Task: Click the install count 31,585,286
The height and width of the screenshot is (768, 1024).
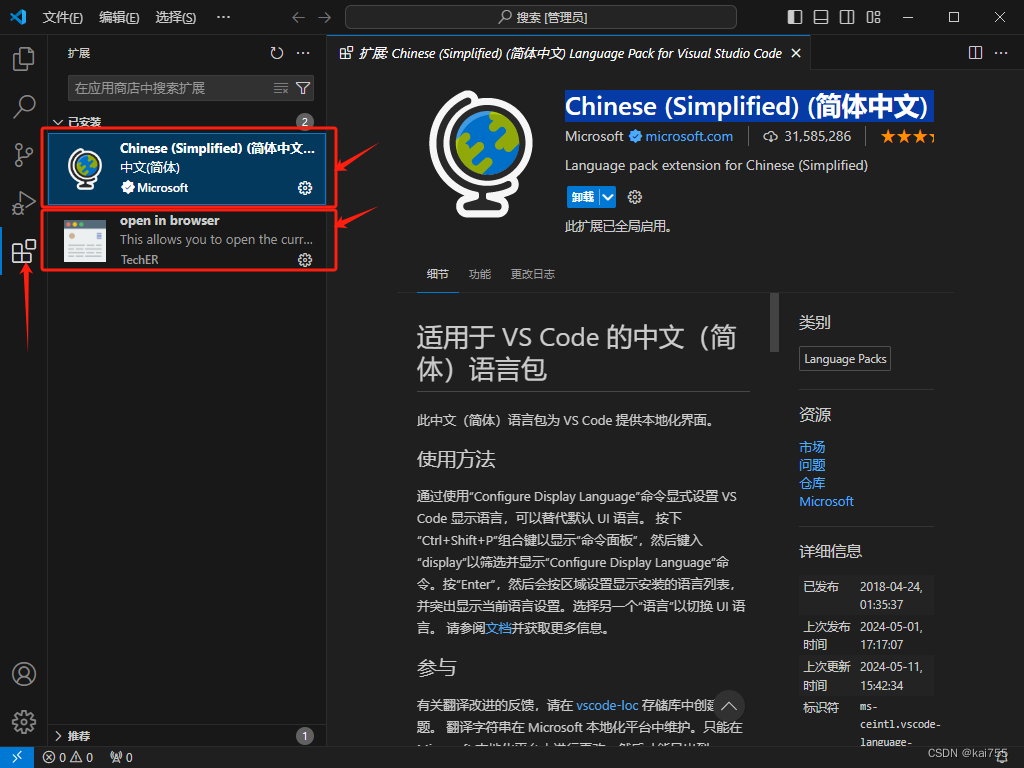Action: coord(807,136)
